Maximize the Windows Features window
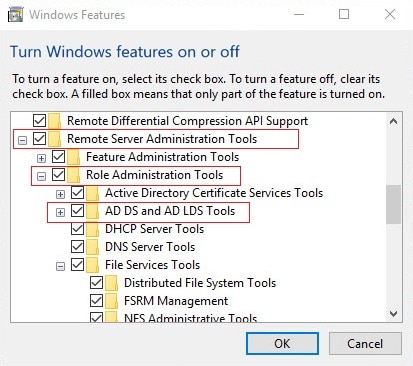 344,14
